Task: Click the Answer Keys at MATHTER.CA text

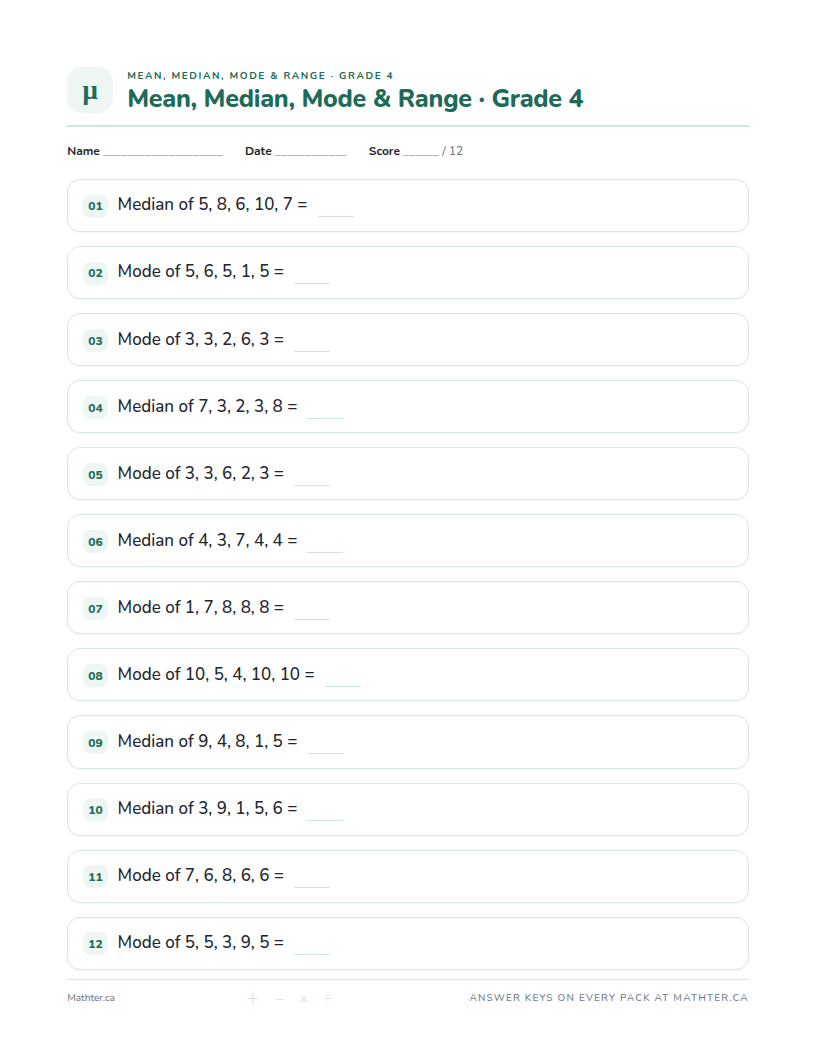Action: [x=609, y=997]
